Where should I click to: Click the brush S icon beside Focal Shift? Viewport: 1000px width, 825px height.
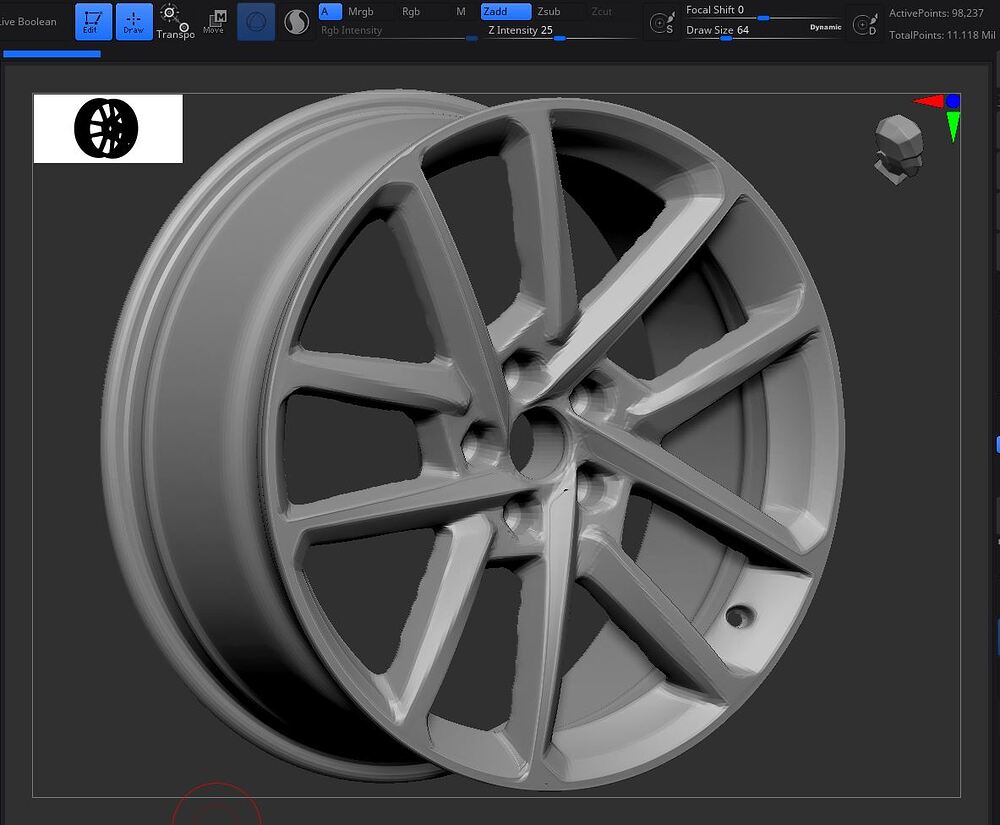coord(661,24)
